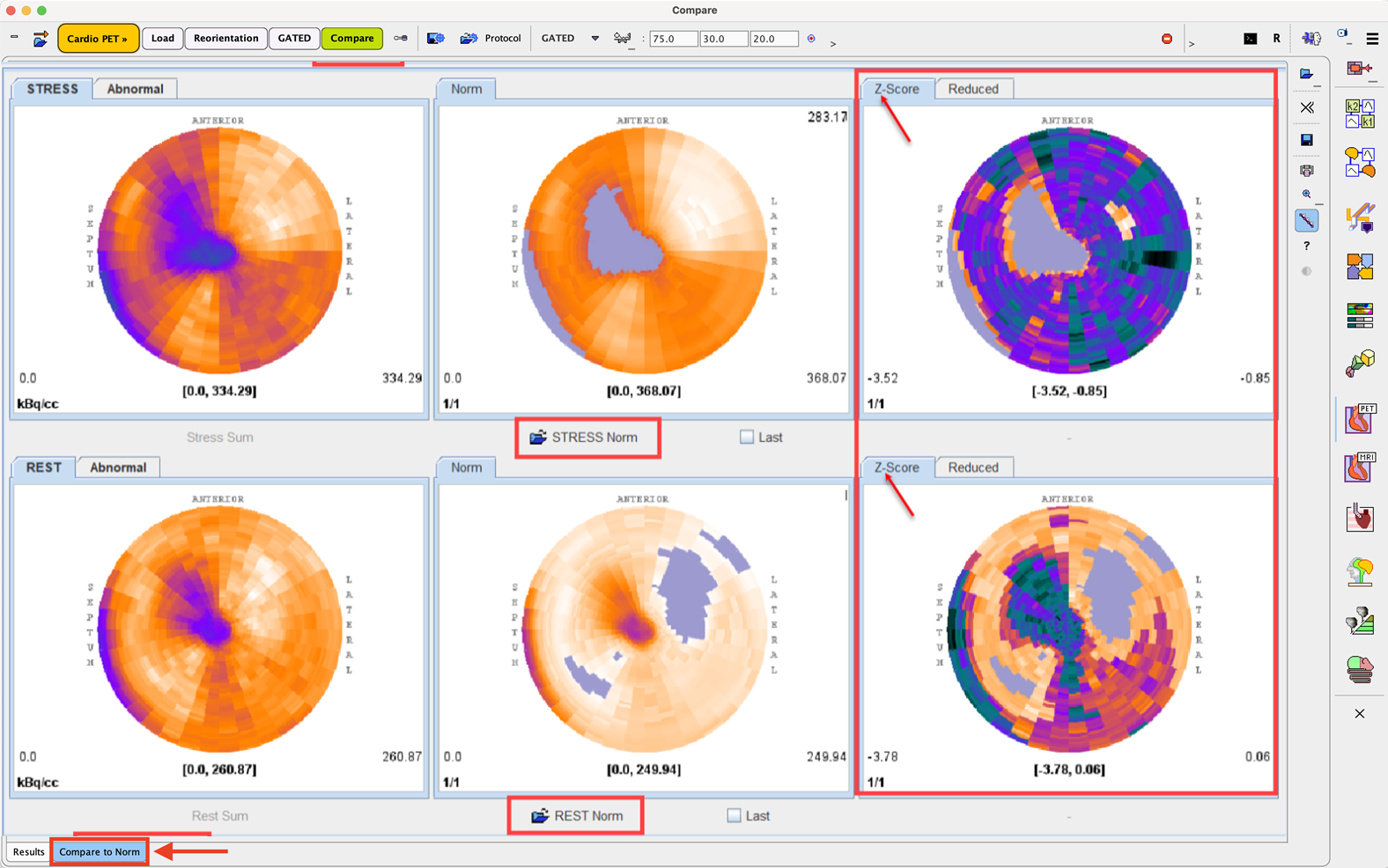Click the head-and-gear profile icon at the top right
The image size is (1388, 868).
point(1311,39)
